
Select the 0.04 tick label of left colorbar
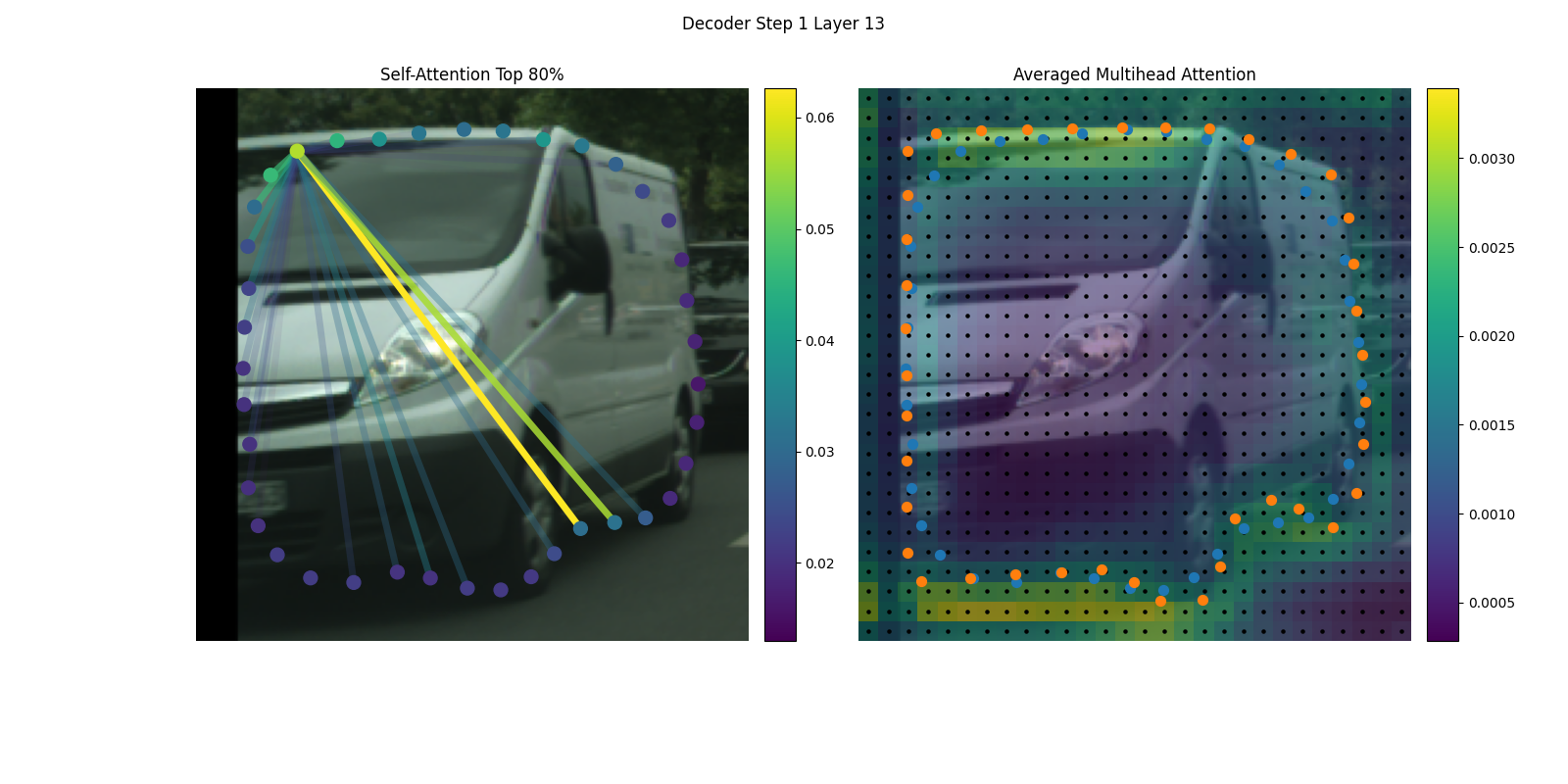pos(820,341)
